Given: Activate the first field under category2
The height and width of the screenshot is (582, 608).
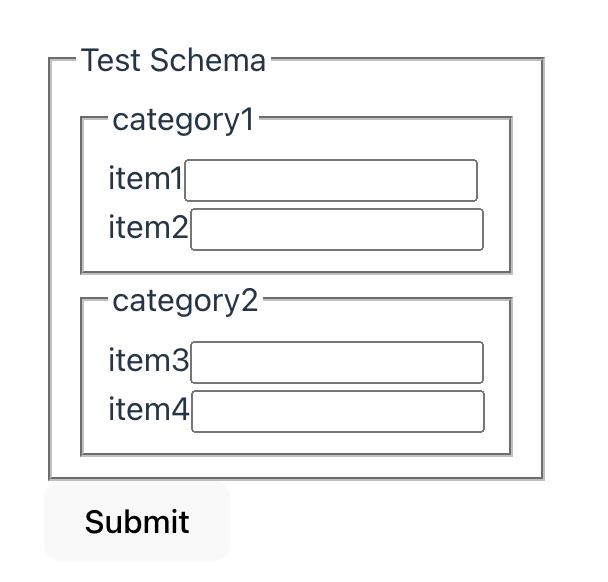Looking at the screenshot, I should [337, 362].
